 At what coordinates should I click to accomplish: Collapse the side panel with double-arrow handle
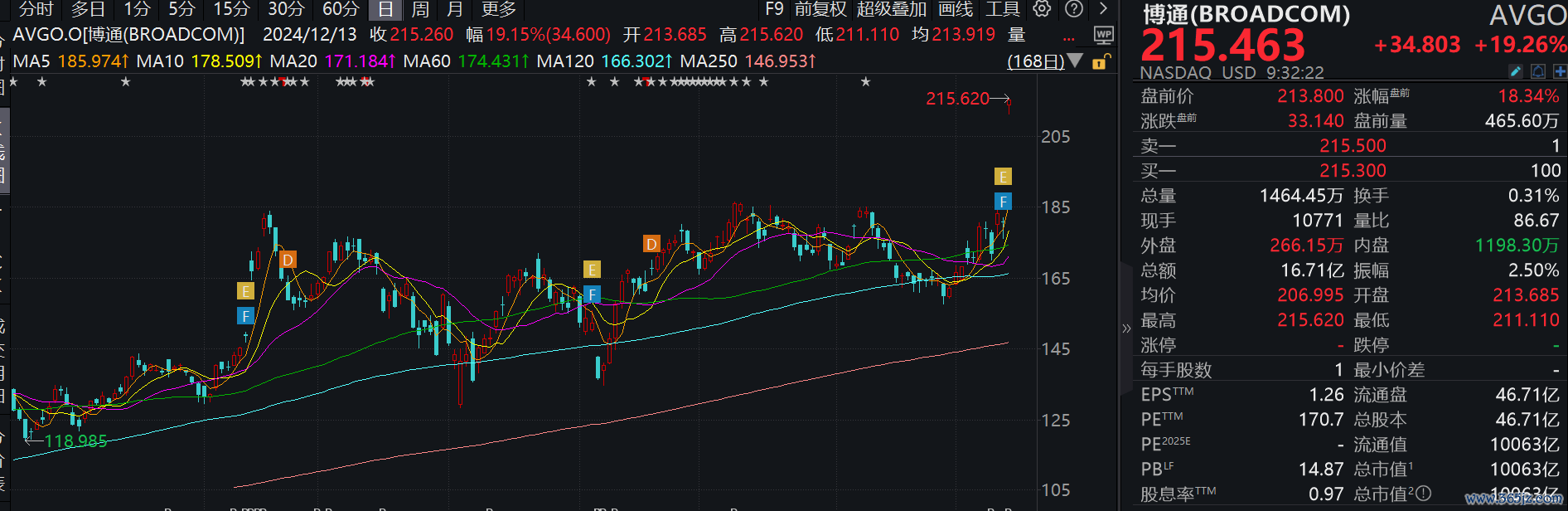1126,328
